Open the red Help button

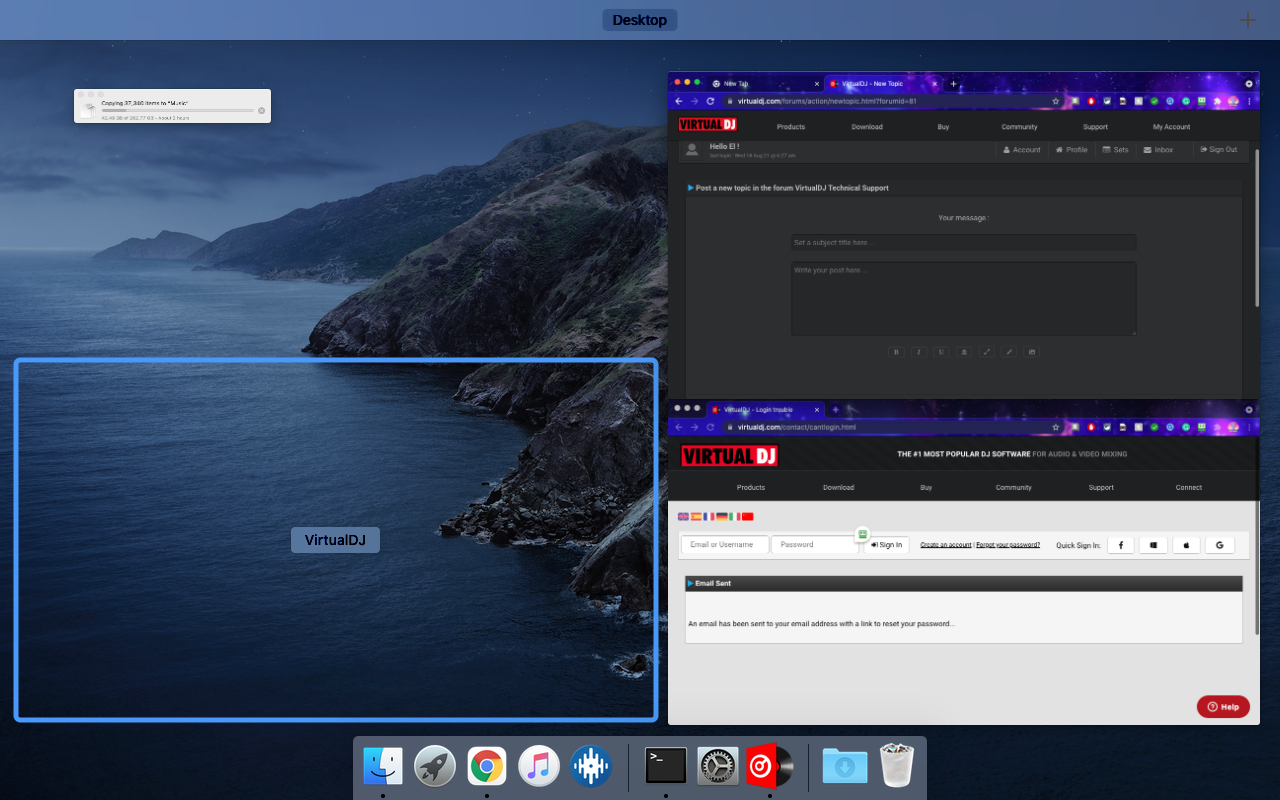1223,706
